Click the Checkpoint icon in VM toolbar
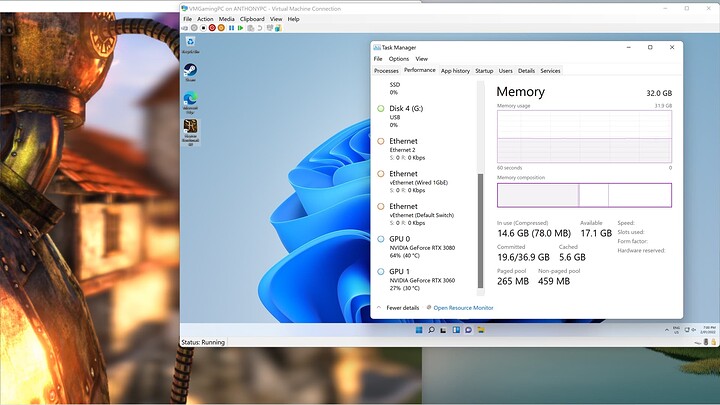This screenshot has width=720, height=405. pyautogui.click(x=250, y=28)
